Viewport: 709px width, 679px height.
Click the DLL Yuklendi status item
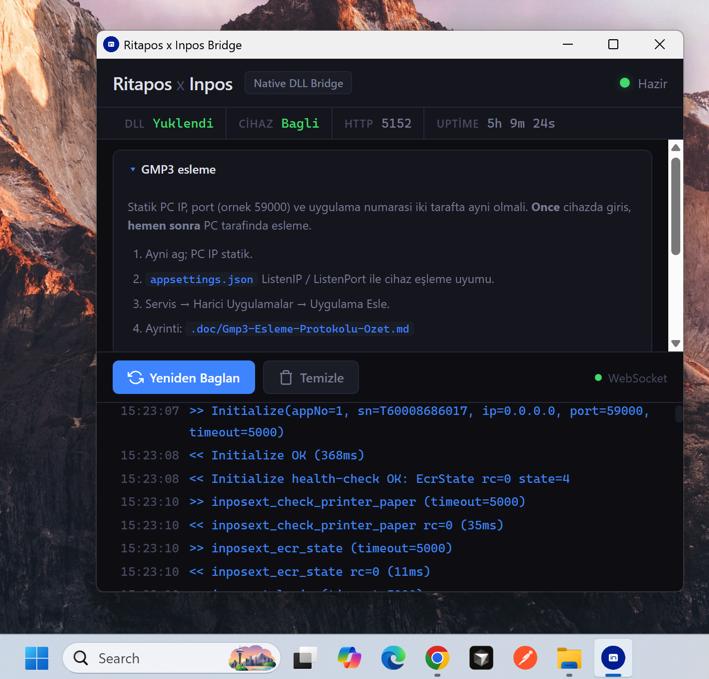[x=168, y=124]
